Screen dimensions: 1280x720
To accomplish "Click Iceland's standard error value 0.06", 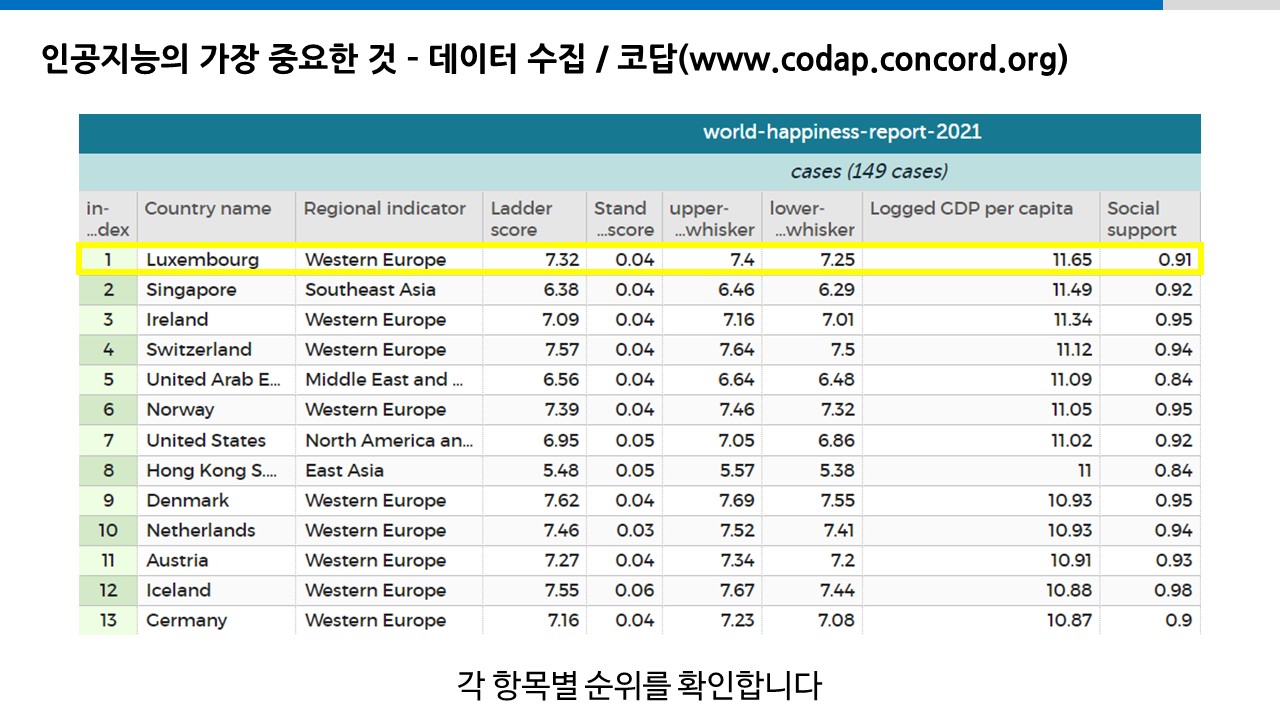I will point(624,591).
